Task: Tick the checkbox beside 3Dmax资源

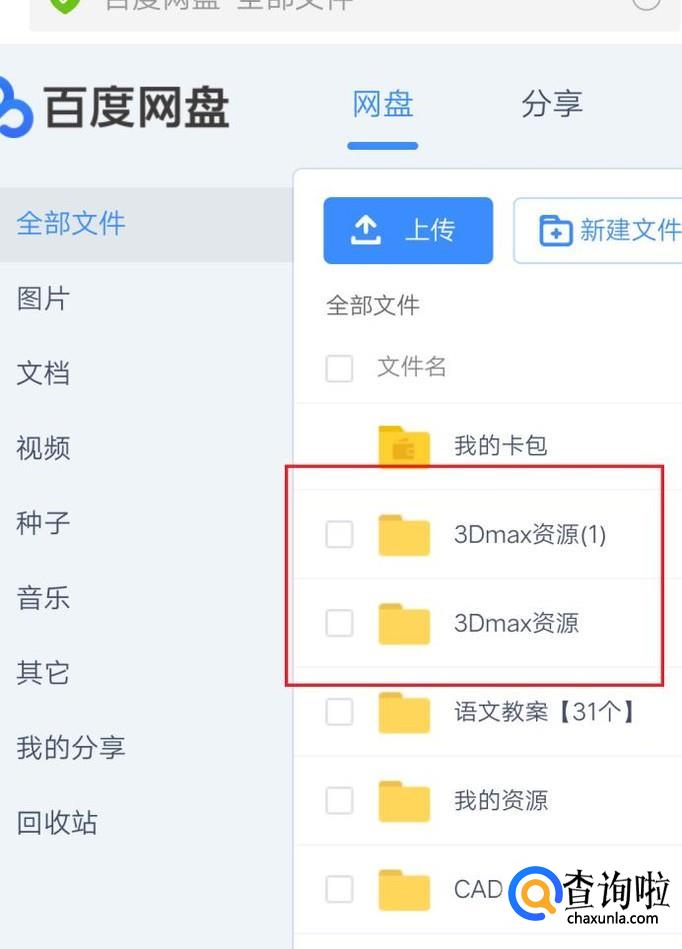Action: coord(340,624)
